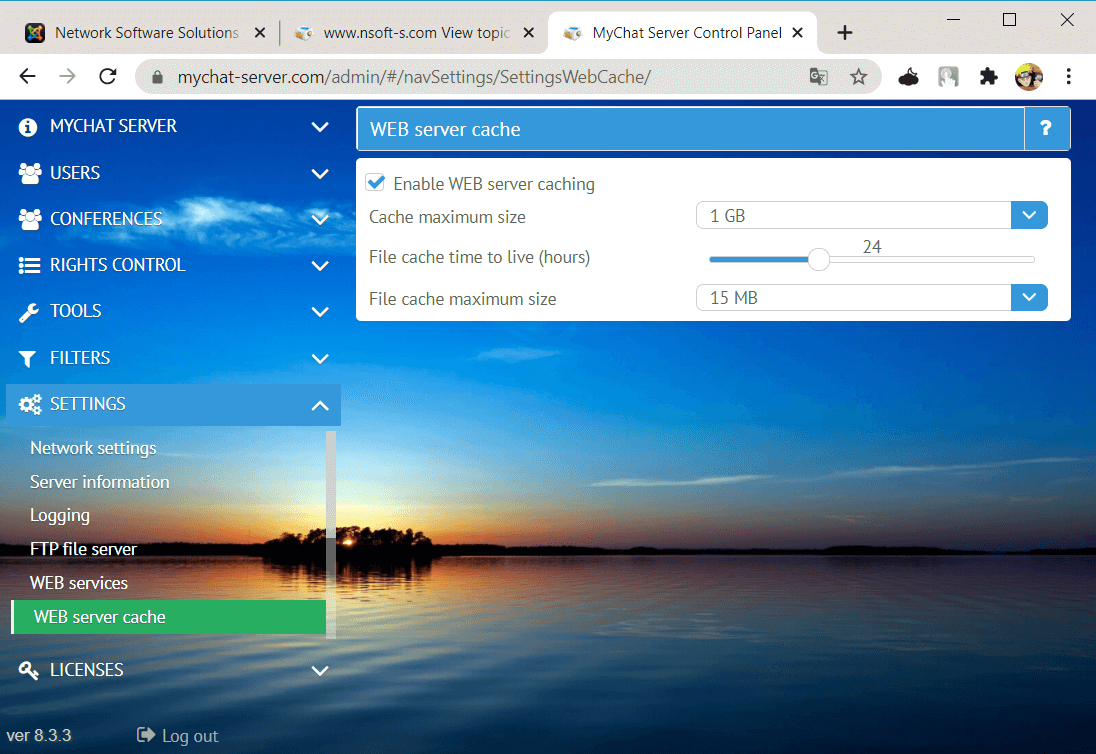The width and height of the screenshot is (1096, 754).
Task: Expand the CONFERENCES section chevron
Action: pos(320,219)
